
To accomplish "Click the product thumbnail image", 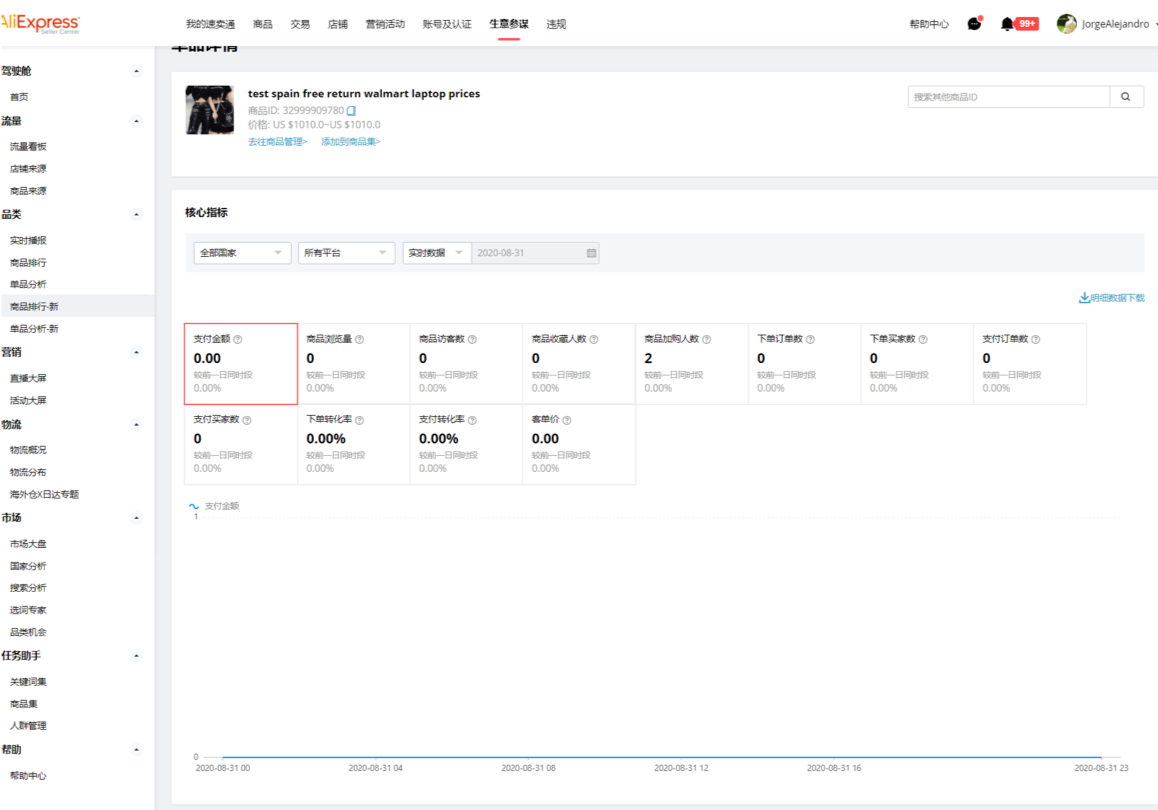I will pyautogui.click(x=210, y=110).
